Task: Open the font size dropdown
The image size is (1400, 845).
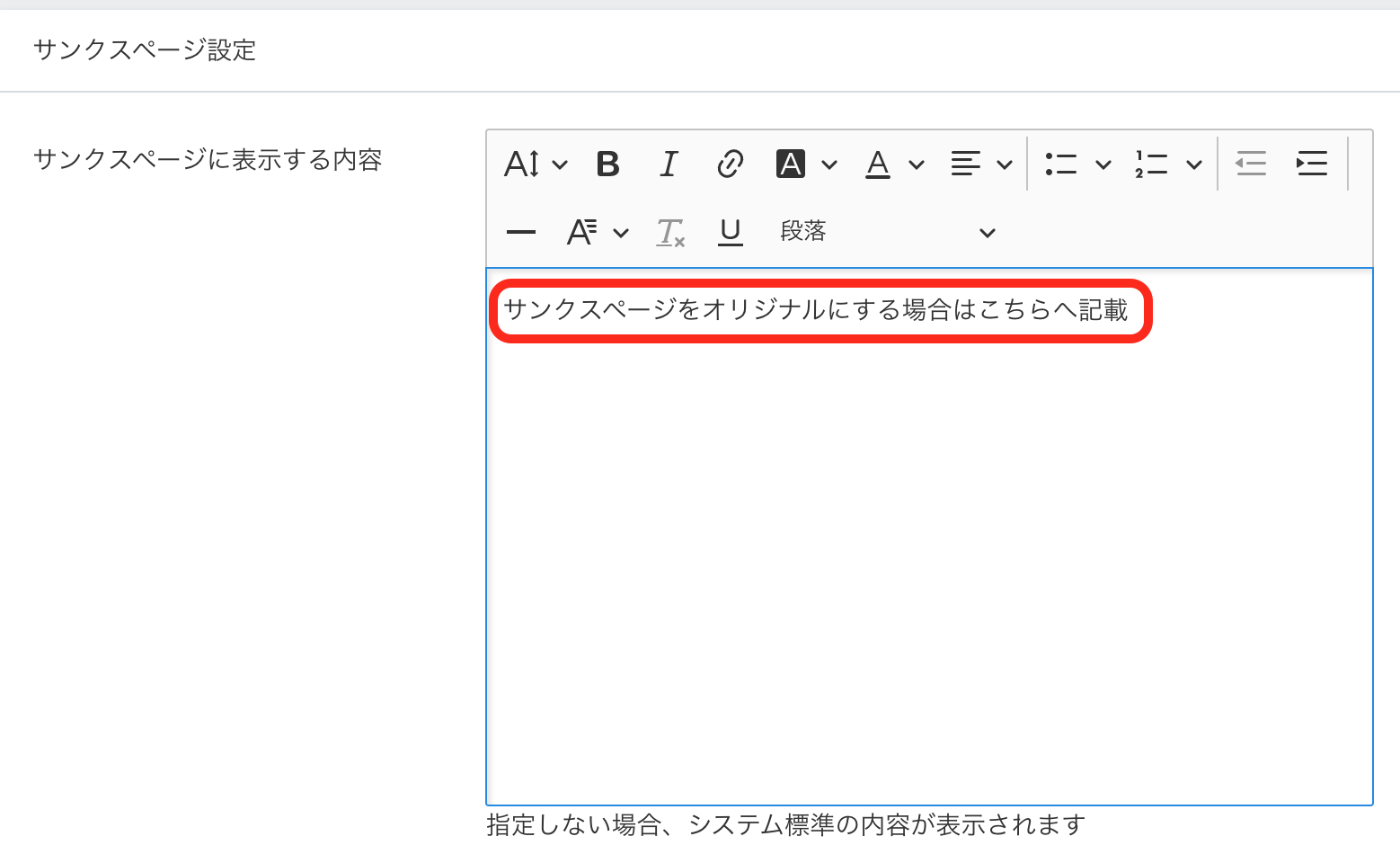Action: tap(536, 165)
